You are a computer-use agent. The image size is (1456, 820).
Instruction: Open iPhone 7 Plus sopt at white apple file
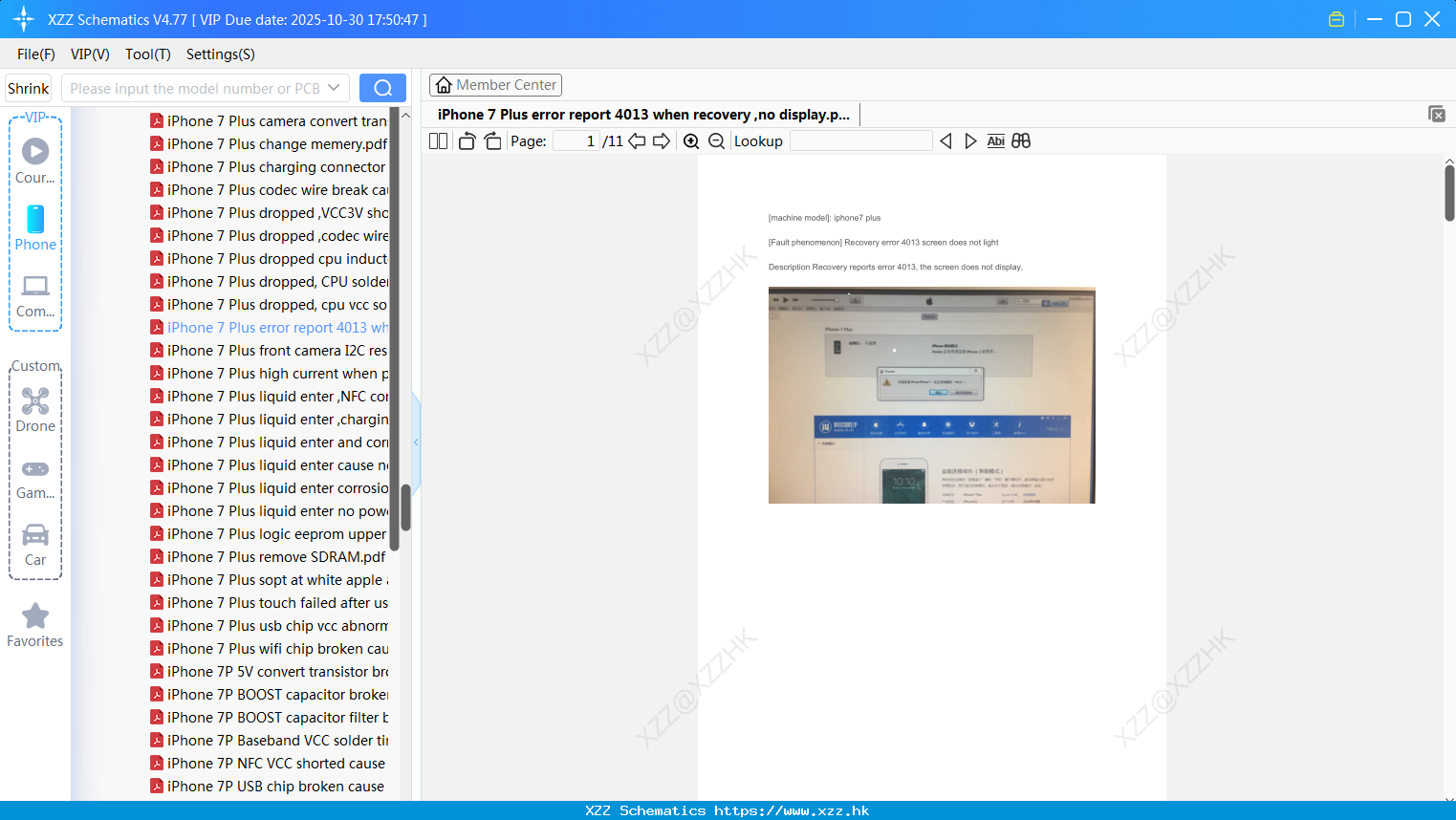click(x=269, y=579)
